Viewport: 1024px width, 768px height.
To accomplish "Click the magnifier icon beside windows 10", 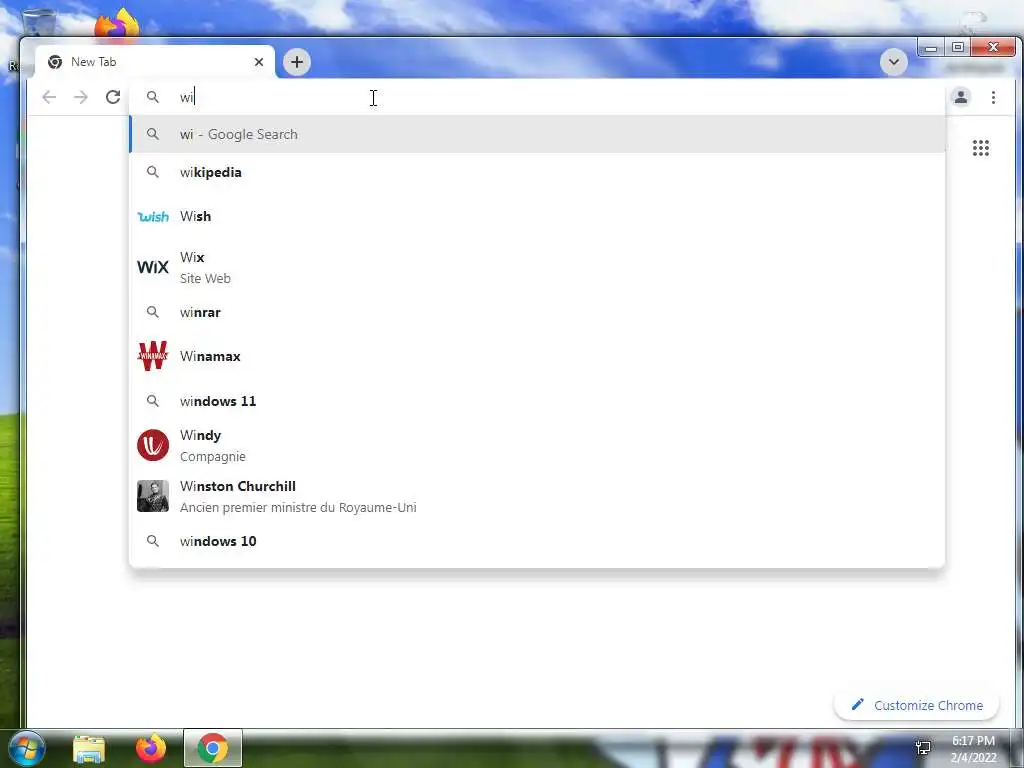I will [153, 541].
